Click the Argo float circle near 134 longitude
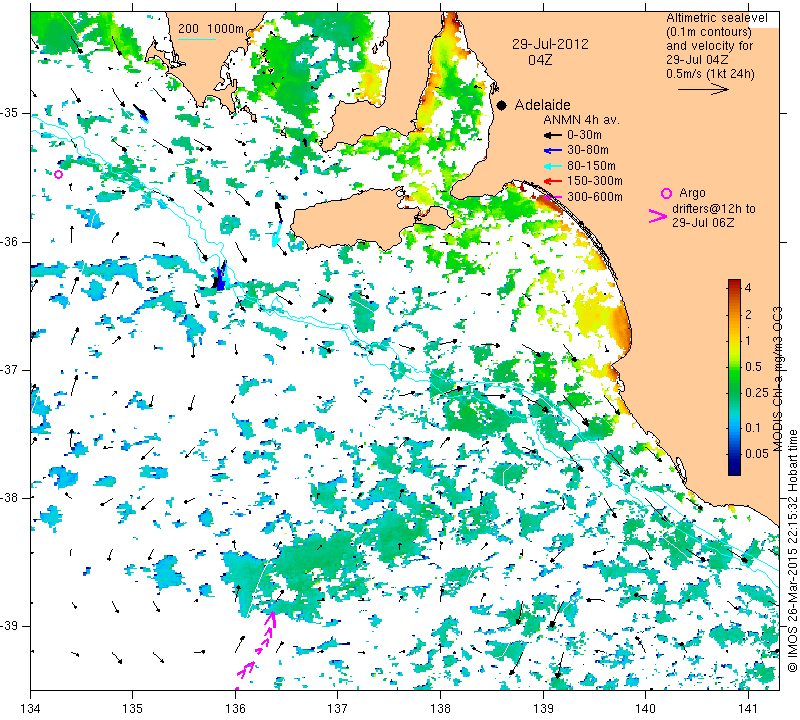Image resolution: width=800 pixels, height=720 pixels. (x=58, y=175)
